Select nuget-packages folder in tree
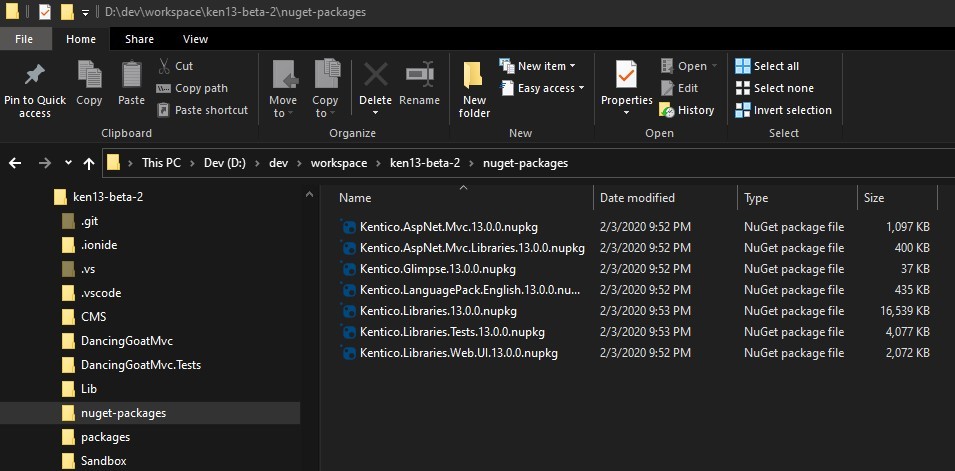Image resolution: width=955 pixels, height=471 pixels. (150, 413)
